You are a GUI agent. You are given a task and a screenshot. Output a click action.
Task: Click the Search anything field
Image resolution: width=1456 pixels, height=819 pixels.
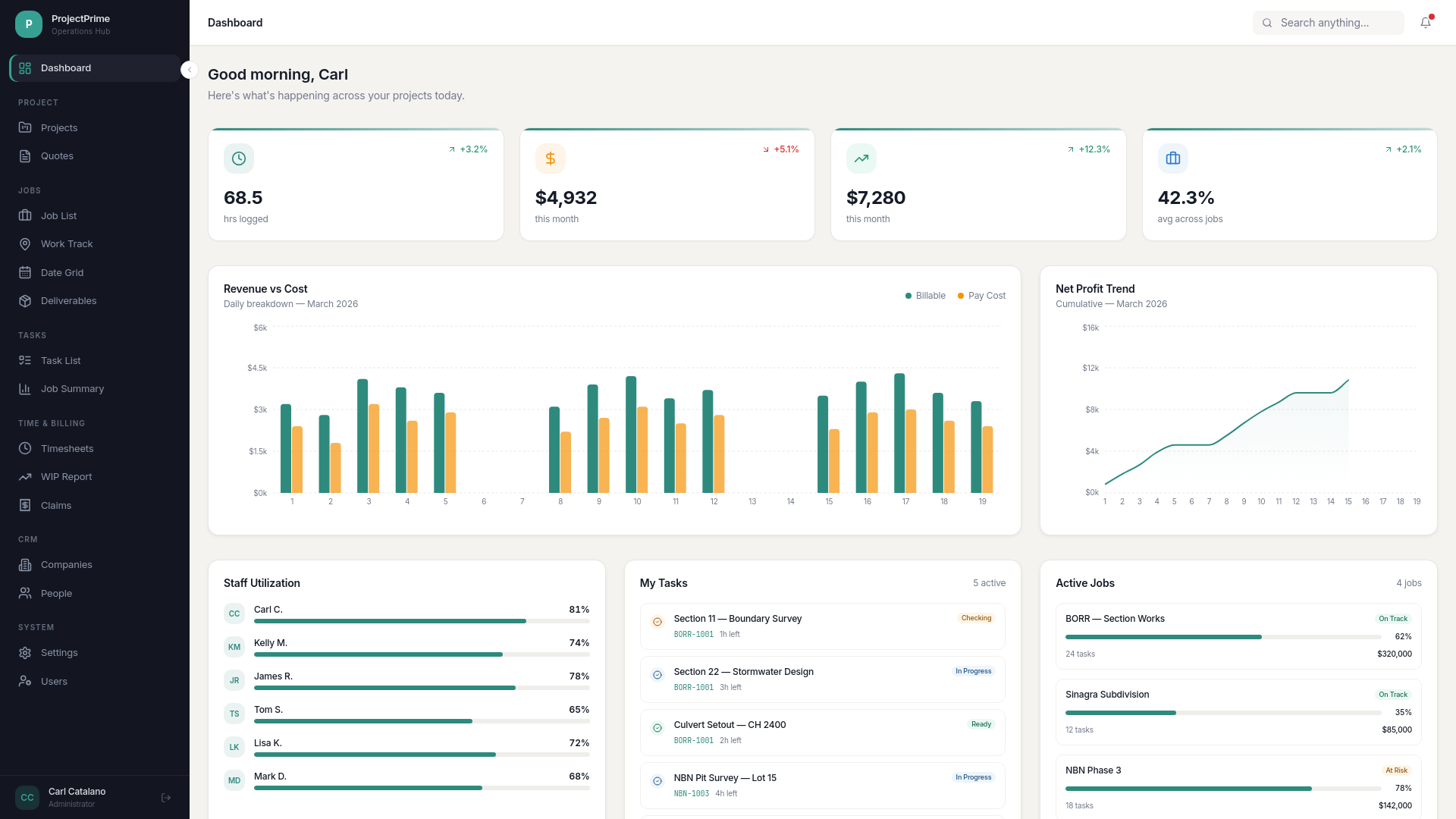[1328, 23]
